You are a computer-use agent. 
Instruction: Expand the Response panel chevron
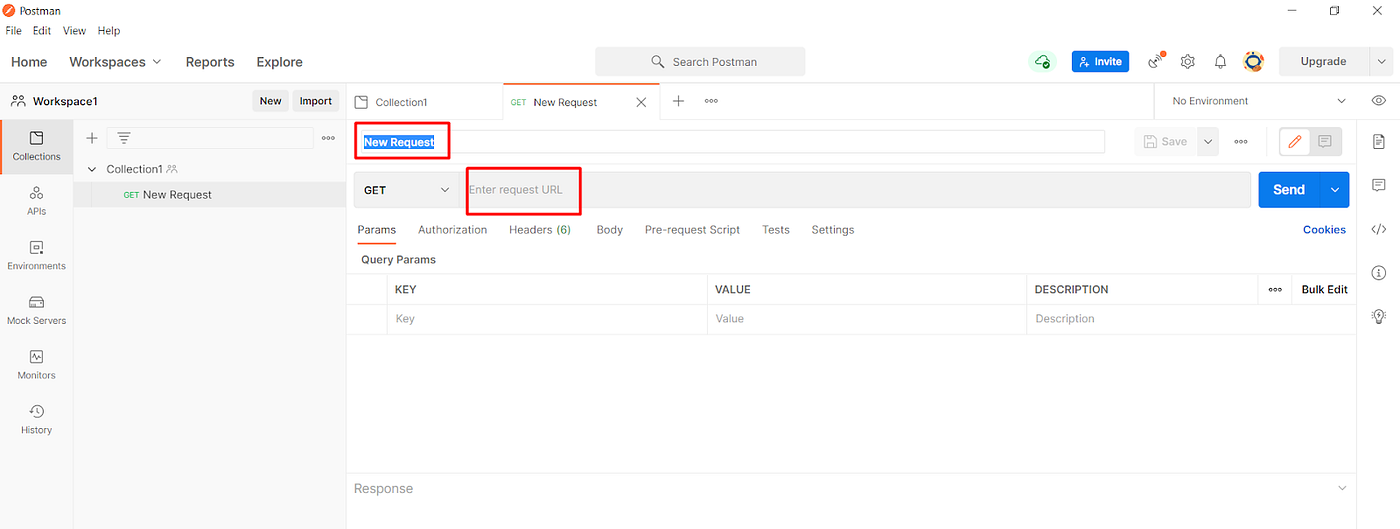[x=1341, y=488]
